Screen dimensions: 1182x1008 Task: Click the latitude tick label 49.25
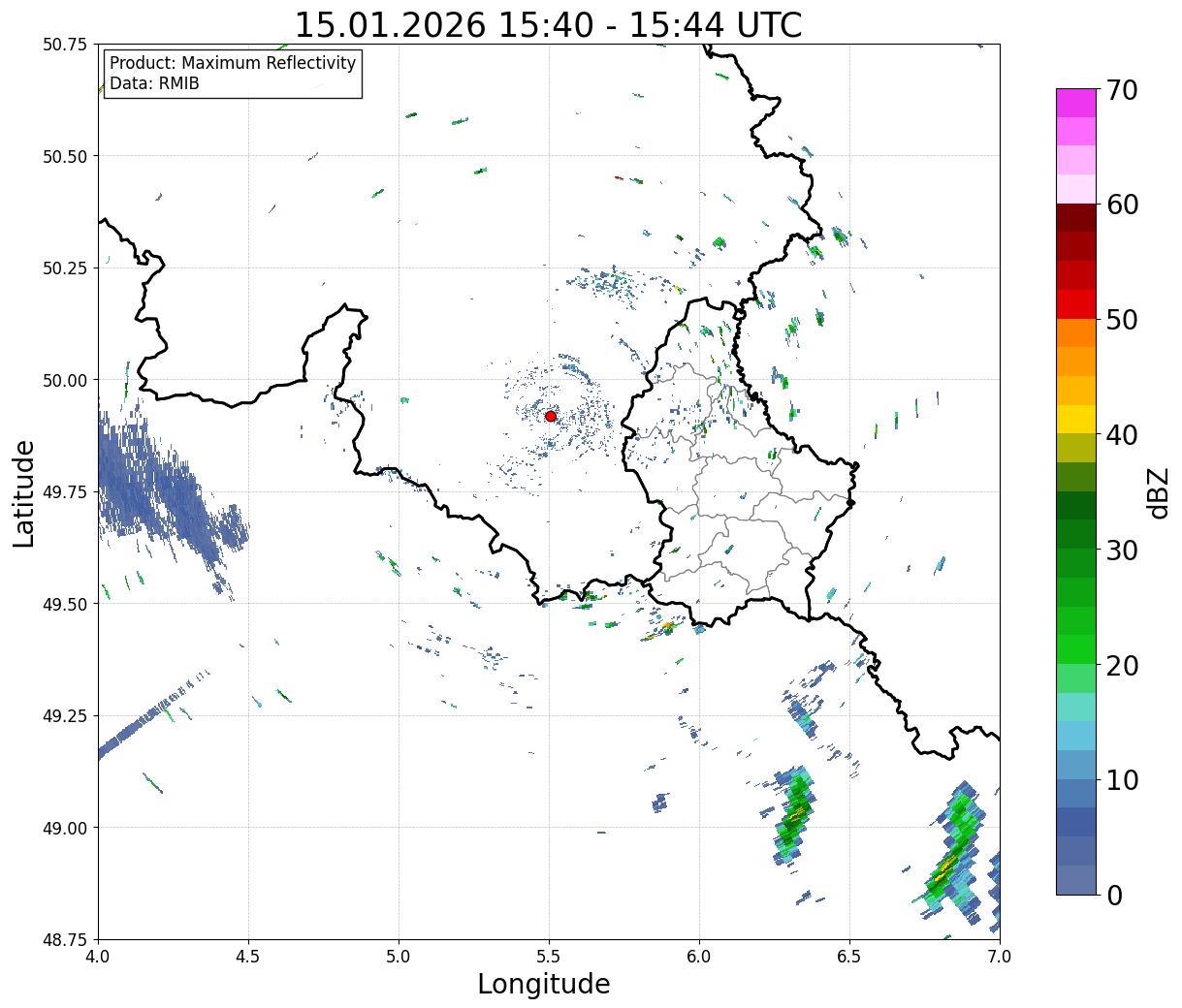65,716
